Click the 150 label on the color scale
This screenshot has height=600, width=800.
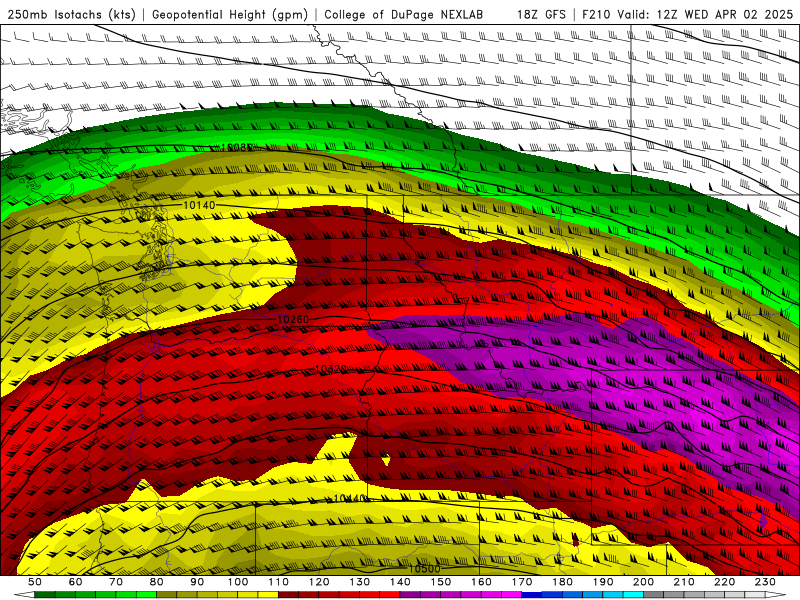coord(441,582)
